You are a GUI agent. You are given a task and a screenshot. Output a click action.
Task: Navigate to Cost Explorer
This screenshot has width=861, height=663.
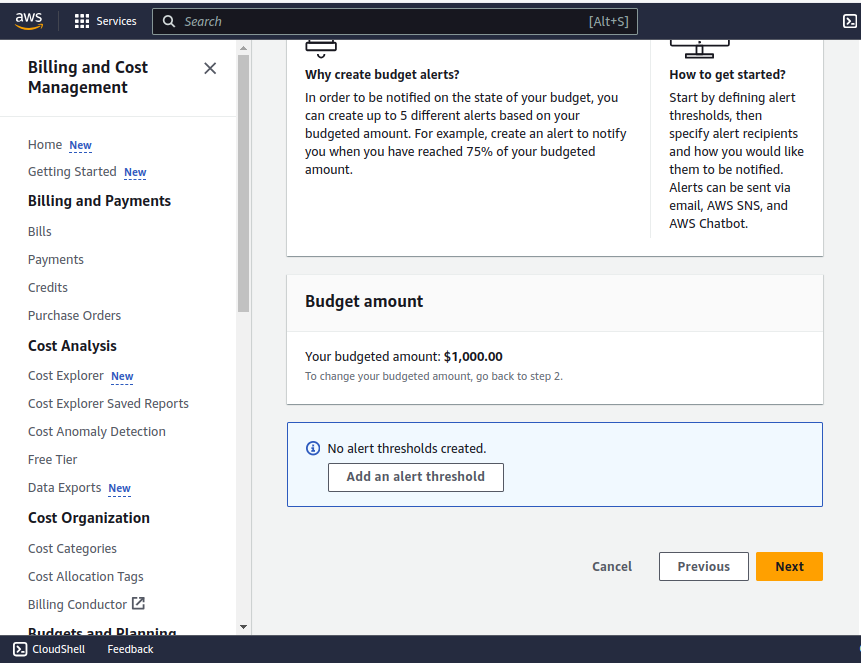click(66, 376)
